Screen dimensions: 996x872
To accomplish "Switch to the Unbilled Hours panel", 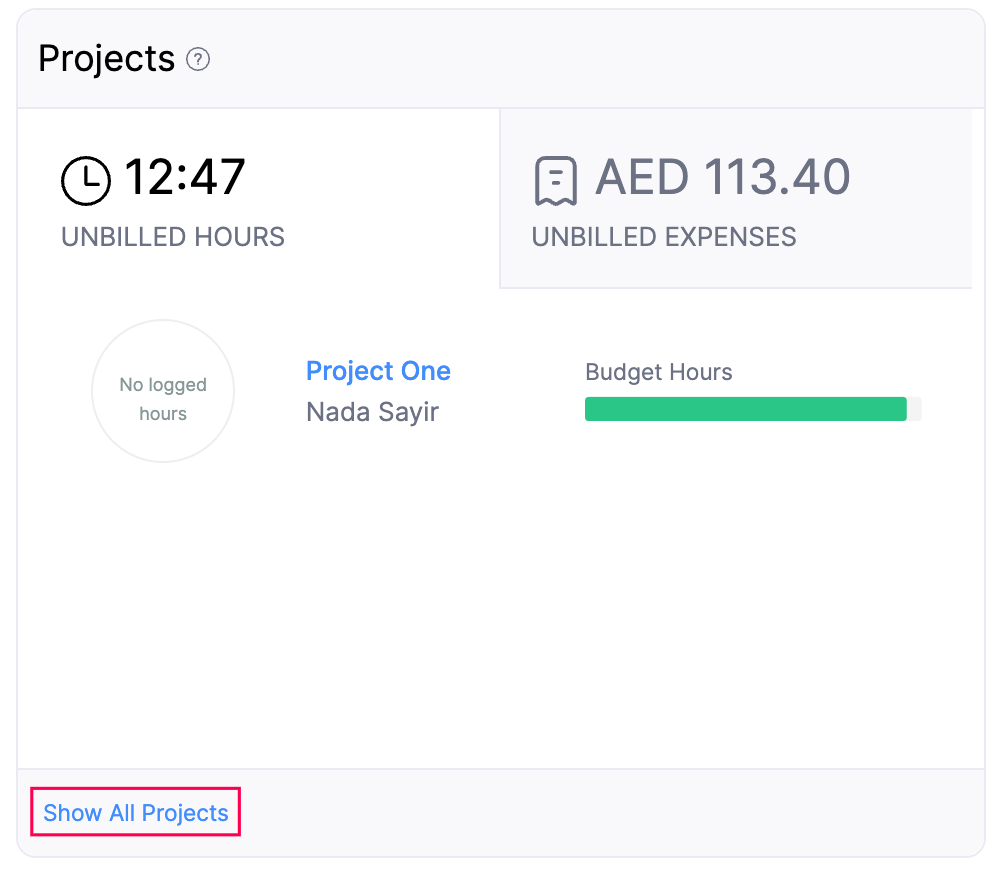I will click(250, 198).
